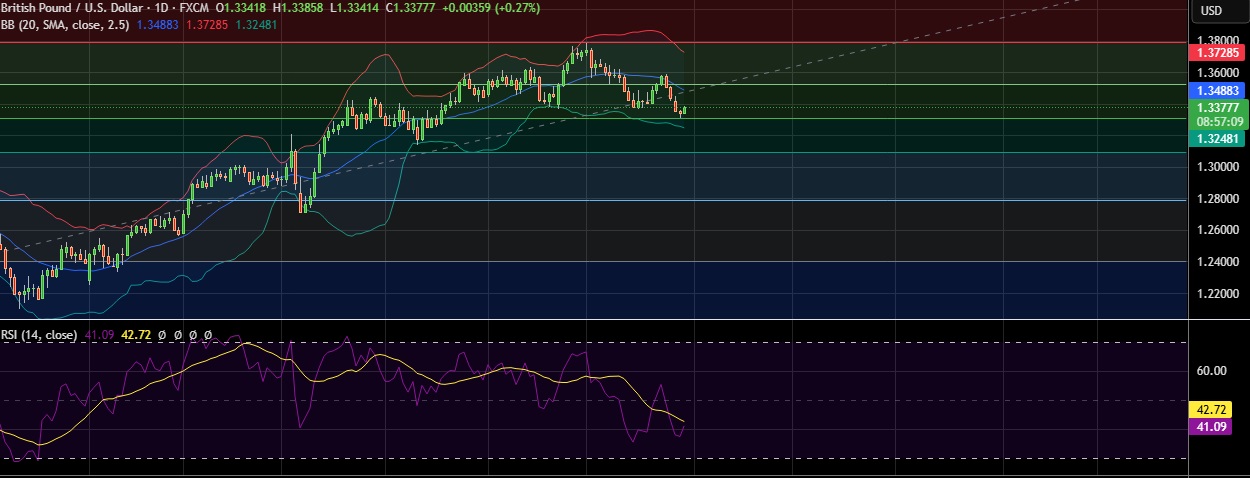Screen dimensions: 1250x478
Task: Click the BB legend value 1.32481 in green
Action: 257,24
